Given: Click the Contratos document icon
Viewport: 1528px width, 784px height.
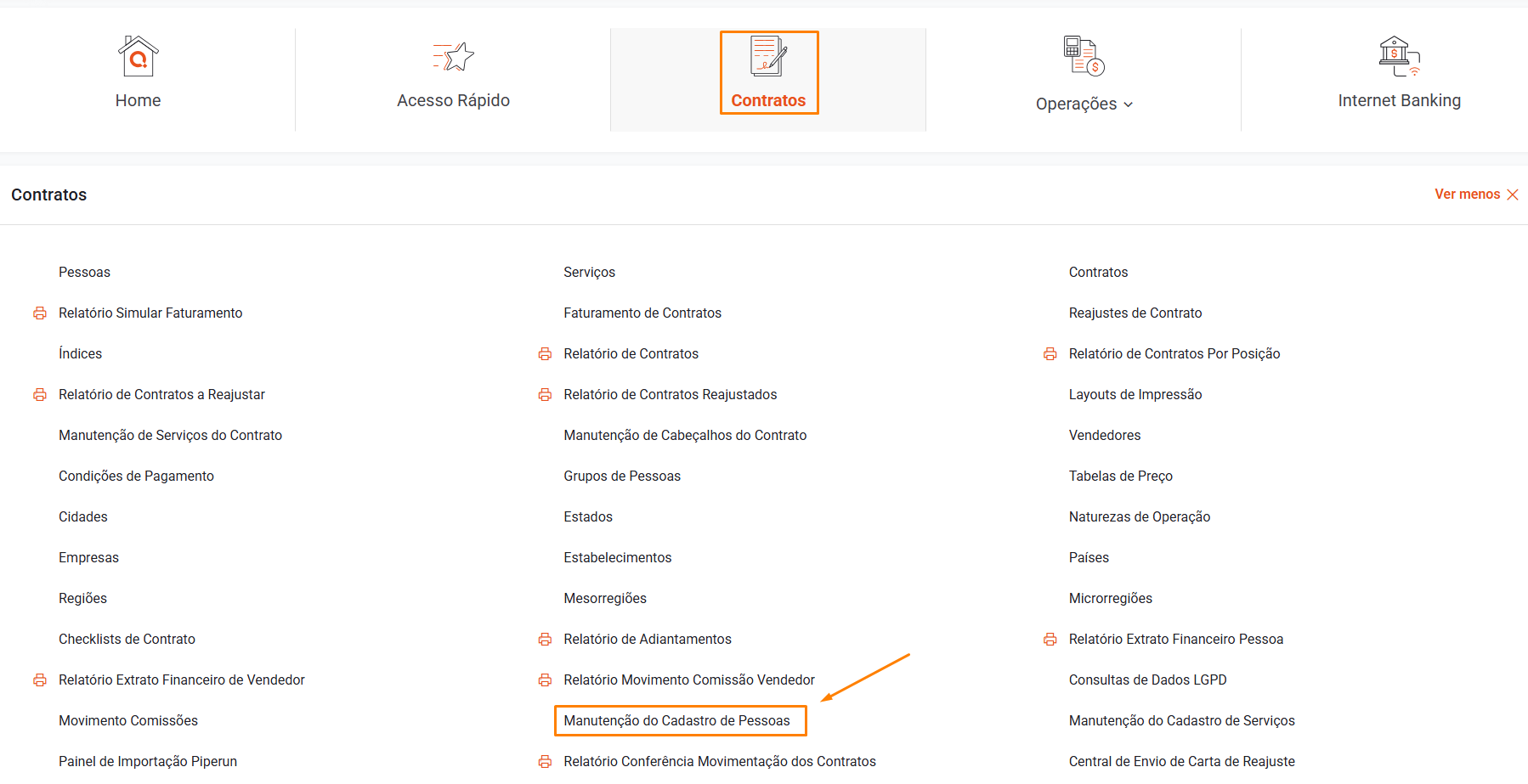Looking at the screenshot, I should pyautogui.click(x=768, y=56).
